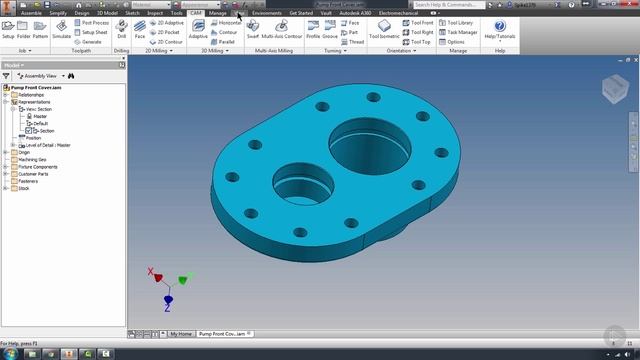Select turning Part operation
640x360 pixels.
click(x=349, y=32)
